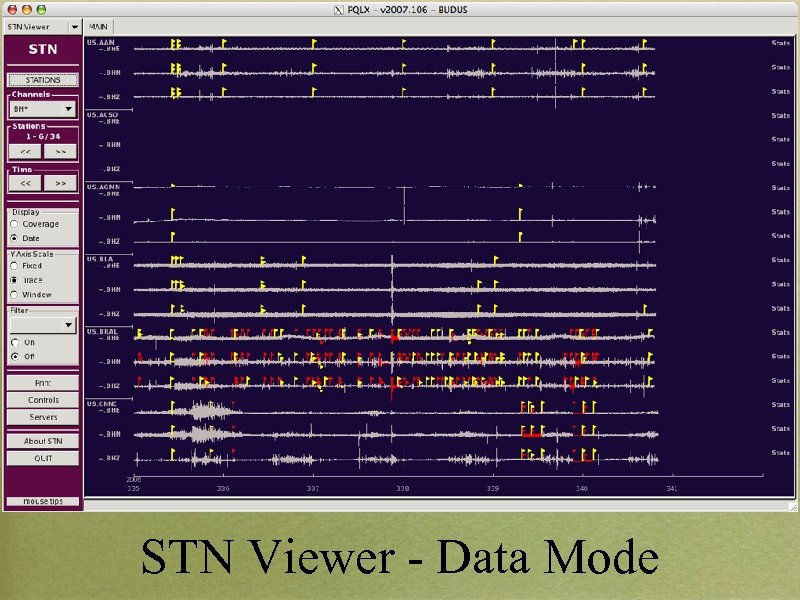Open Stats for the top US.AAN trace
This screenshot has height=600, width=800.
pos(780,44)
